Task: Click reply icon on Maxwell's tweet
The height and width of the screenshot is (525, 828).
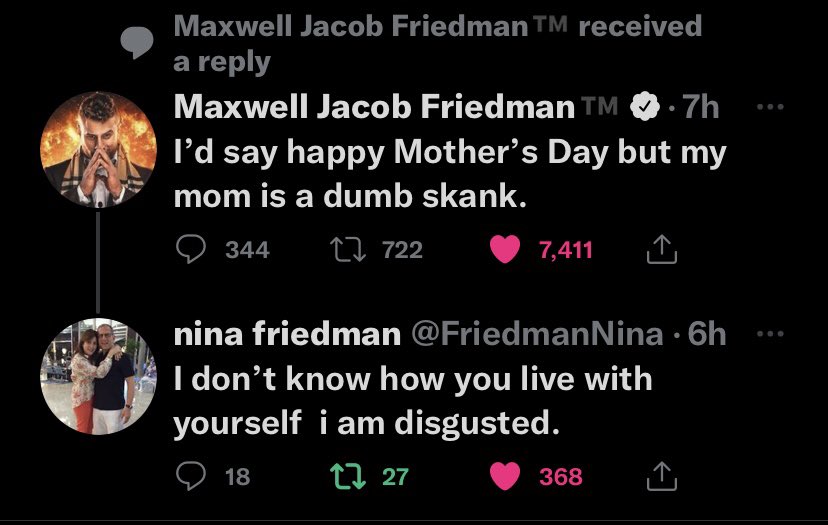Action: pyautogui.click(x=191, y=249)
